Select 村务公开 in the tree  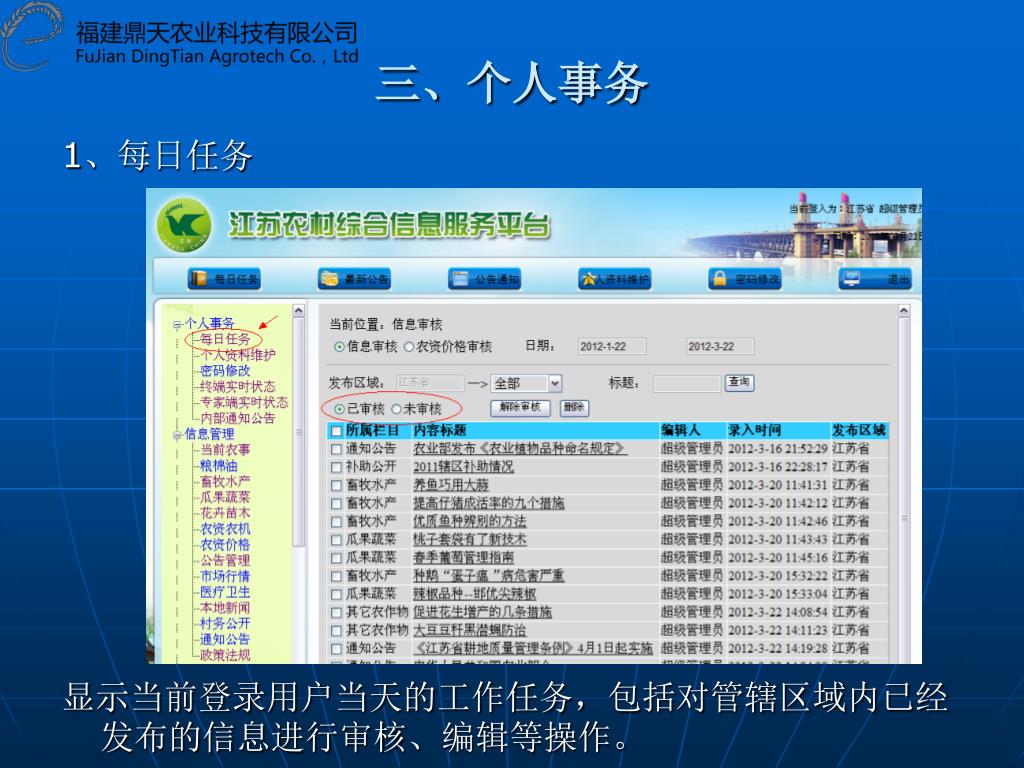(225, 624)
